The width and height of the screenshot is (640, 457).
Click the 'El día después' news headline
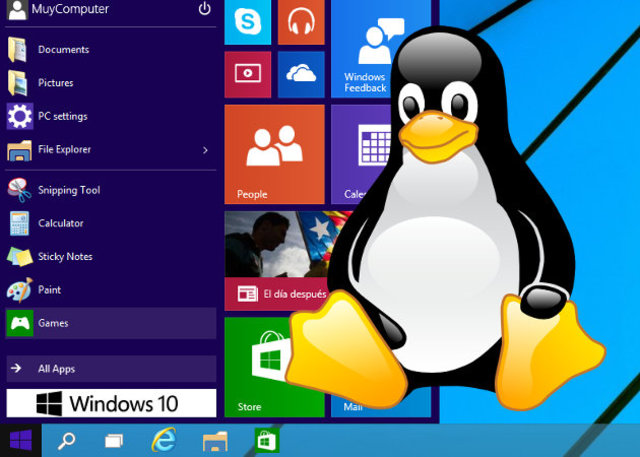[x=295, y=294]
